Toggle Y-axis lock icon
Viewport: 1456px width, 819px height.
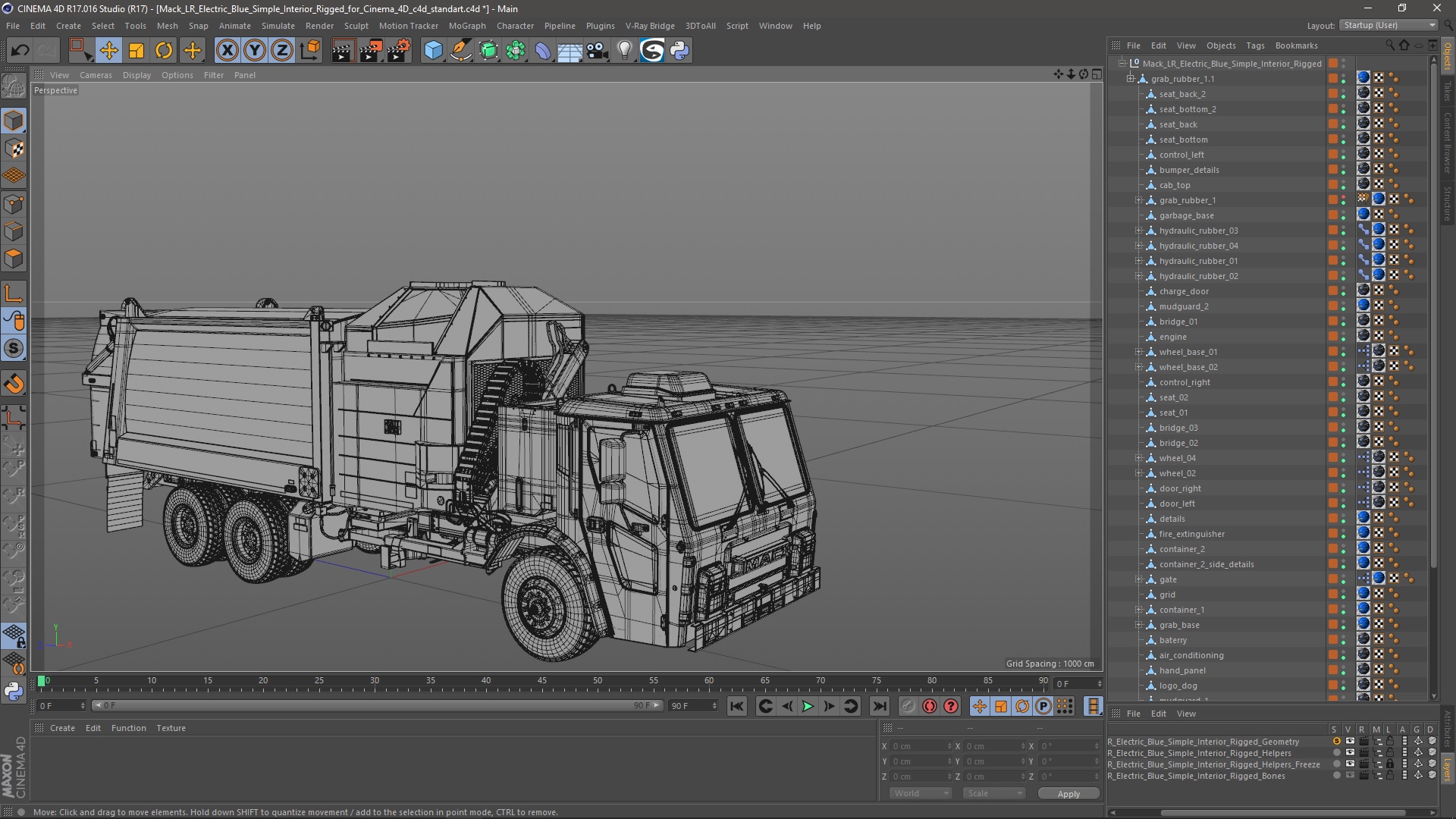(x=255, y=51)
